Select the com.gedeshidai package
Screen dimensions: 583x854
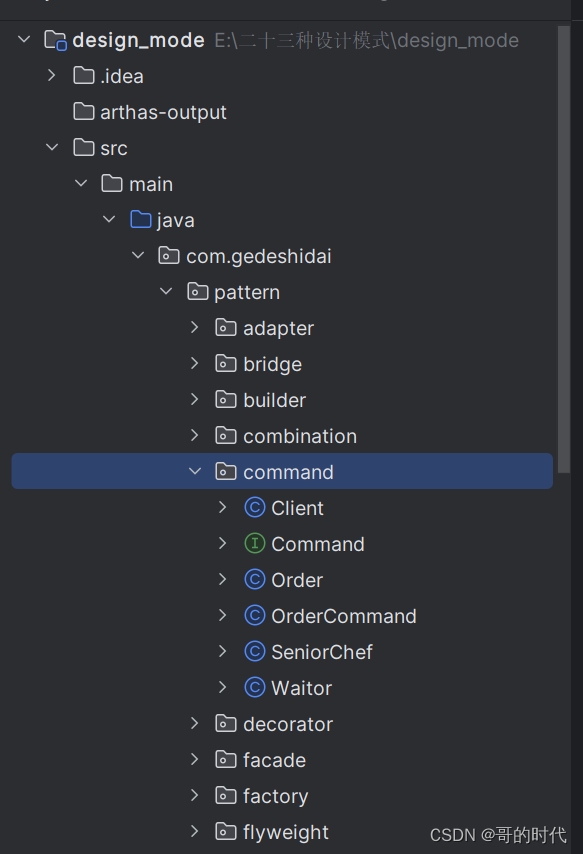tap(245, 256)
